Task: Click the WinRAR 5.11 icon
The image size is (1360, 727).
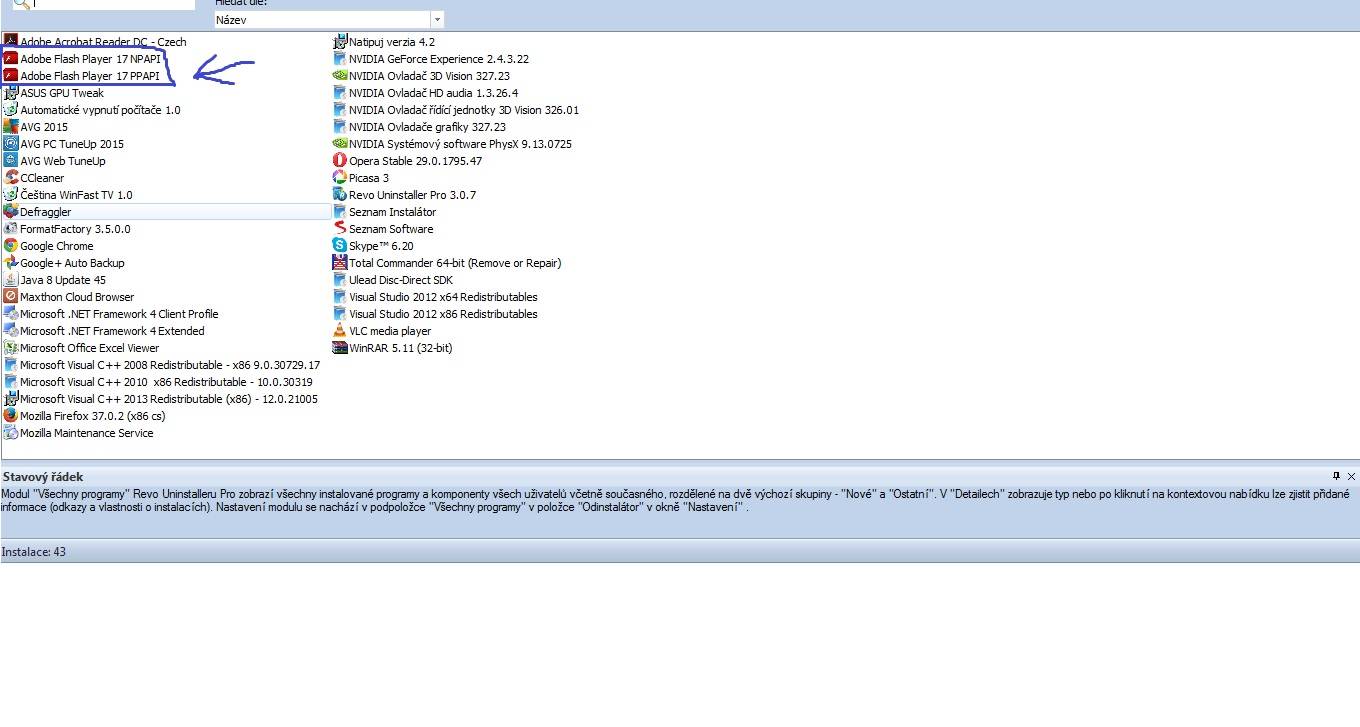Action: tap(340, 348)
